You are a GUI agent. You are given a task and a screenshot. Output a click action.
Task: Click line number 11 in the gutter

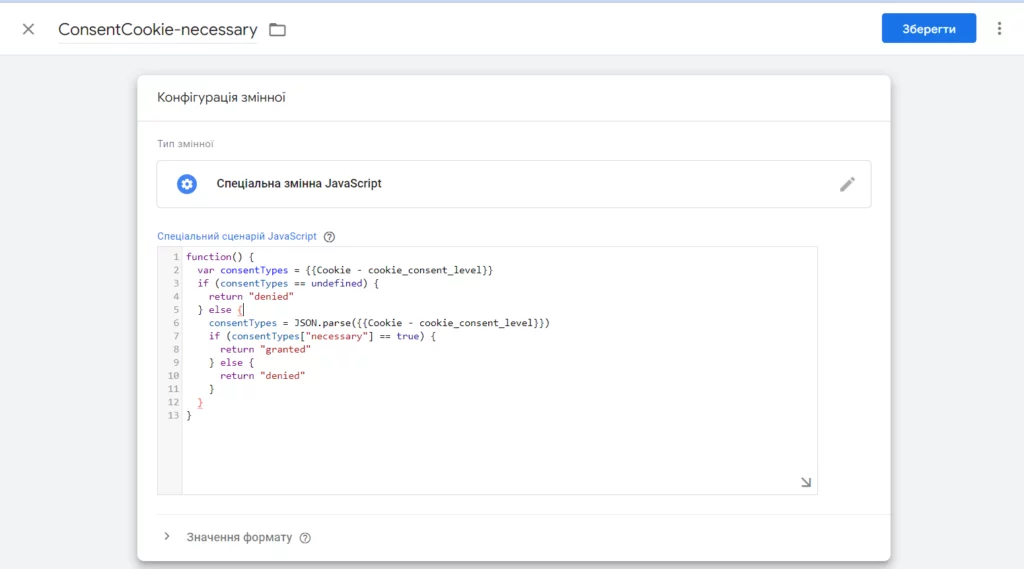(173, 389)
